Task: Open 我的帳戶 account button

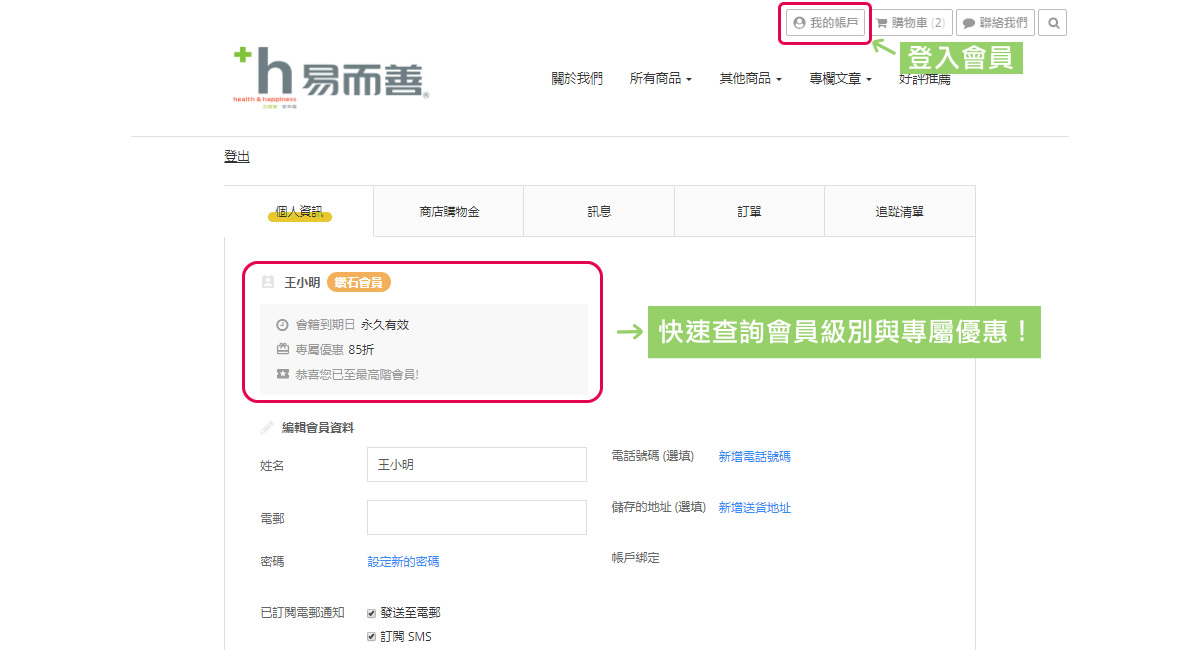Action: click(x=825, y=23)
